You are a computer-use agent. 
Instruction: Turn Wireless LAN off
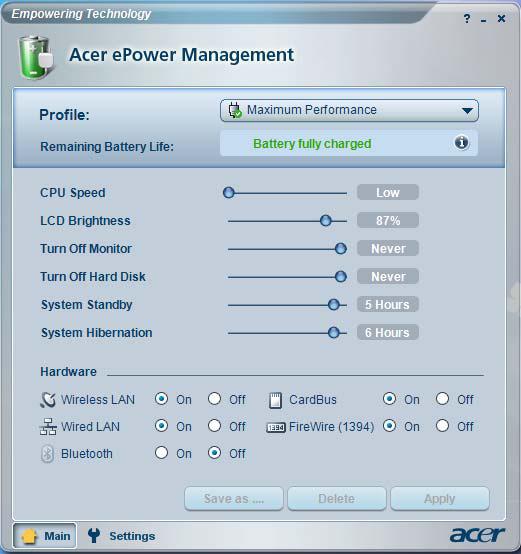click(x=214, y=399)
